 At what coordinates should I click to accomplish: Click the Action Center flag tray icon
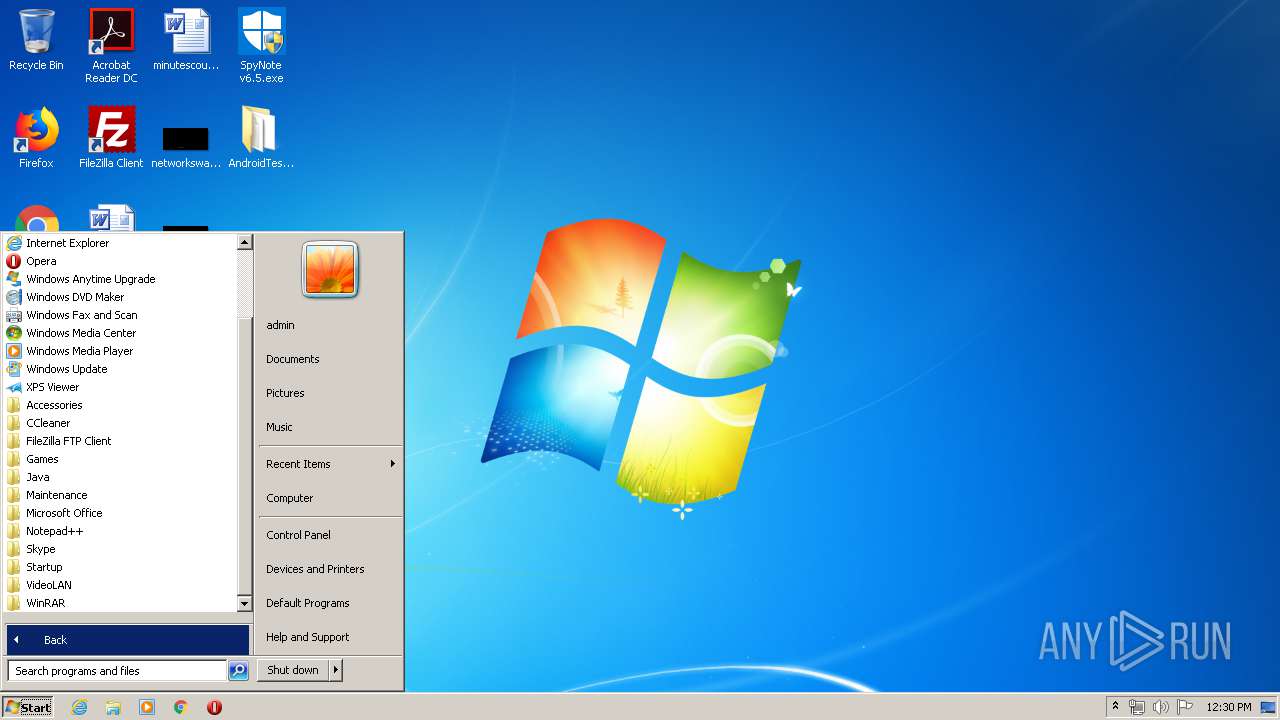(1185, 707)
